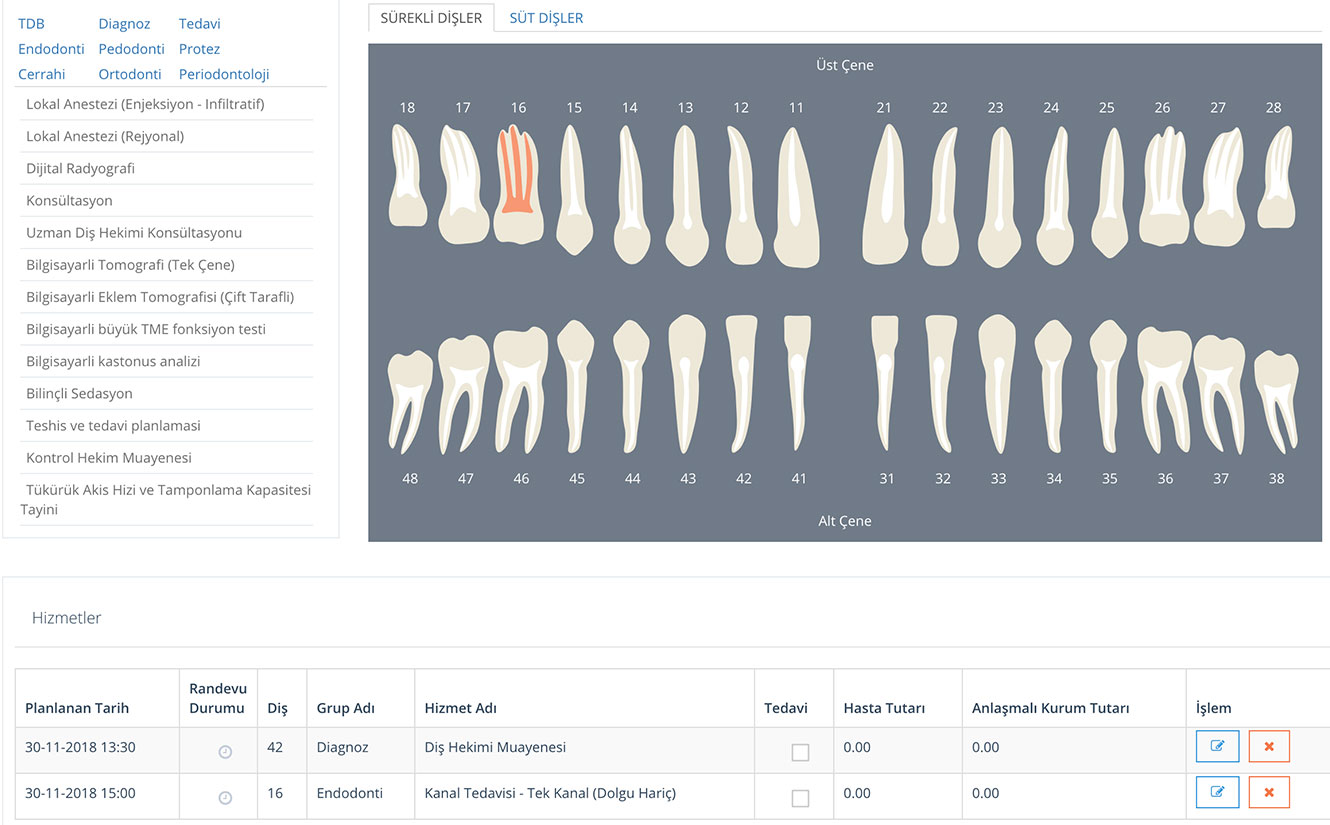Select upper tooth 17 in the chart
1330x825 pixels.
[464, 184]
